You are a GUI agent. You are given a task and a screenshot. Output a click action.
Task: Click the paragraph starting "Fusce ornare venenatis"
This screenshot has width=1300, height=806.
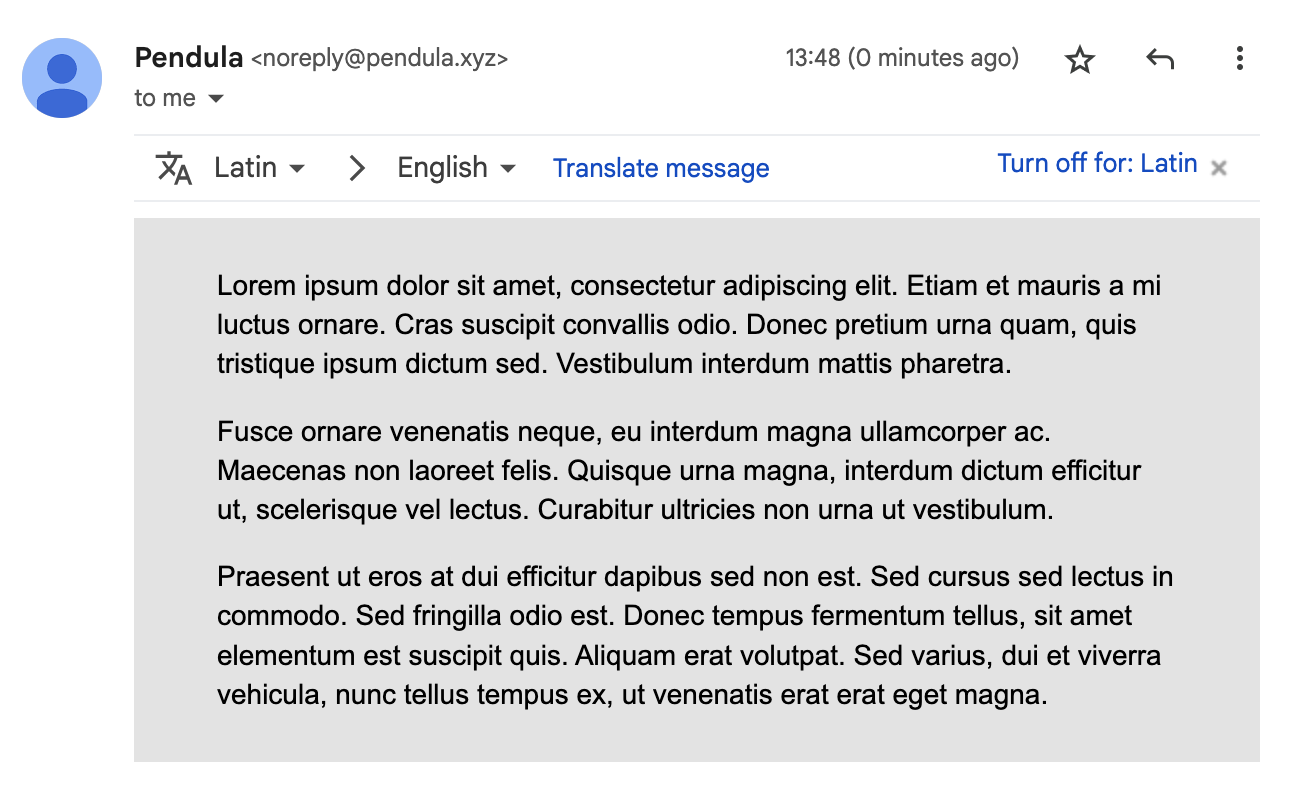[679, 471]
